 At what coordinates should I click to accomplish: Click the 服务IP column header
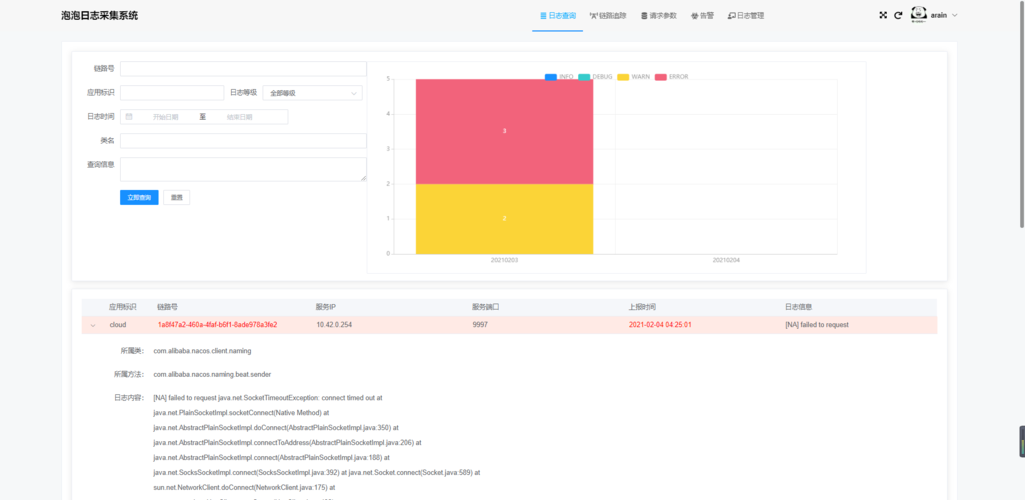click(x=326, y=307)
